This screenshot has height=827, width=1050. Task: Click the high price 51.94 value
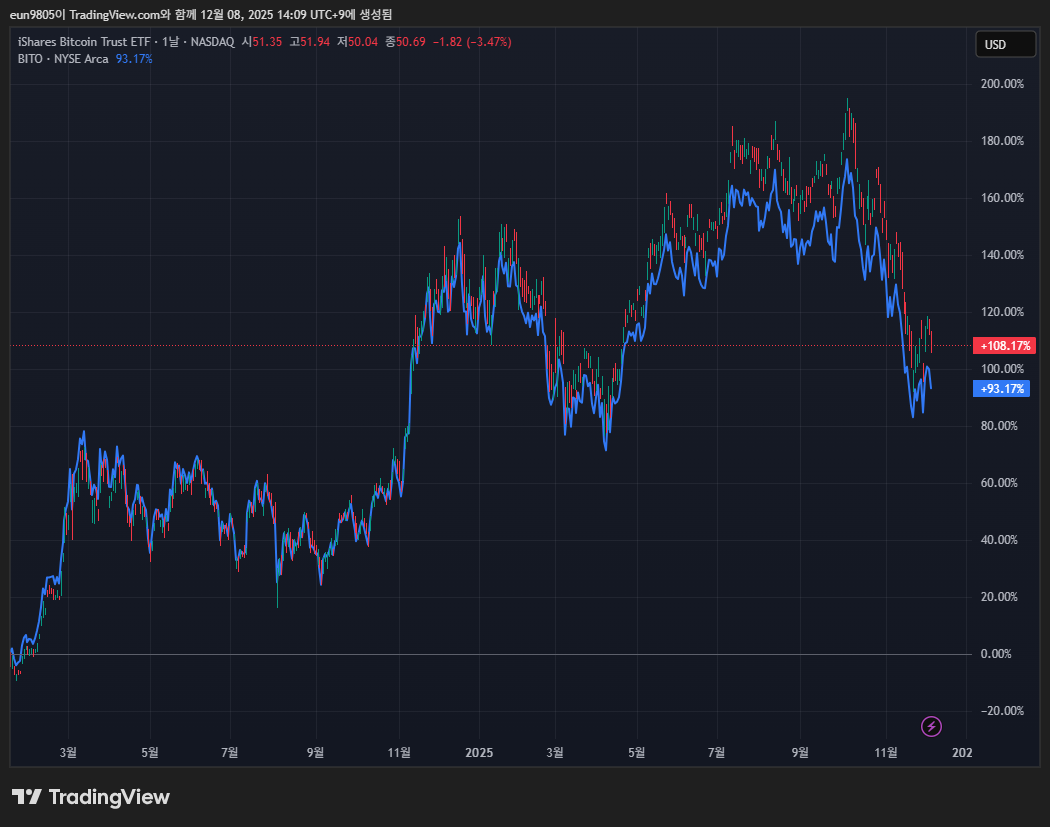click(x=315, y=42)
